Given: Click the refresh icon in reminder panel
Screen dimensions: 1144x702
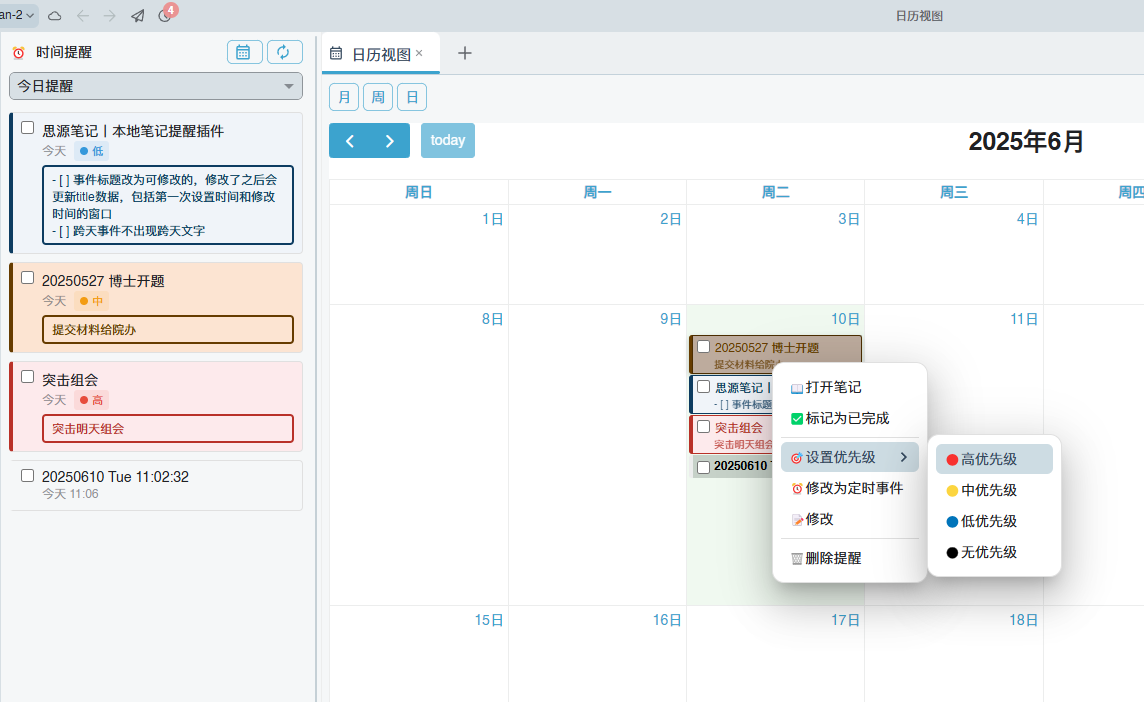Looking at the screenshot, I should click(x=284, y=52).
